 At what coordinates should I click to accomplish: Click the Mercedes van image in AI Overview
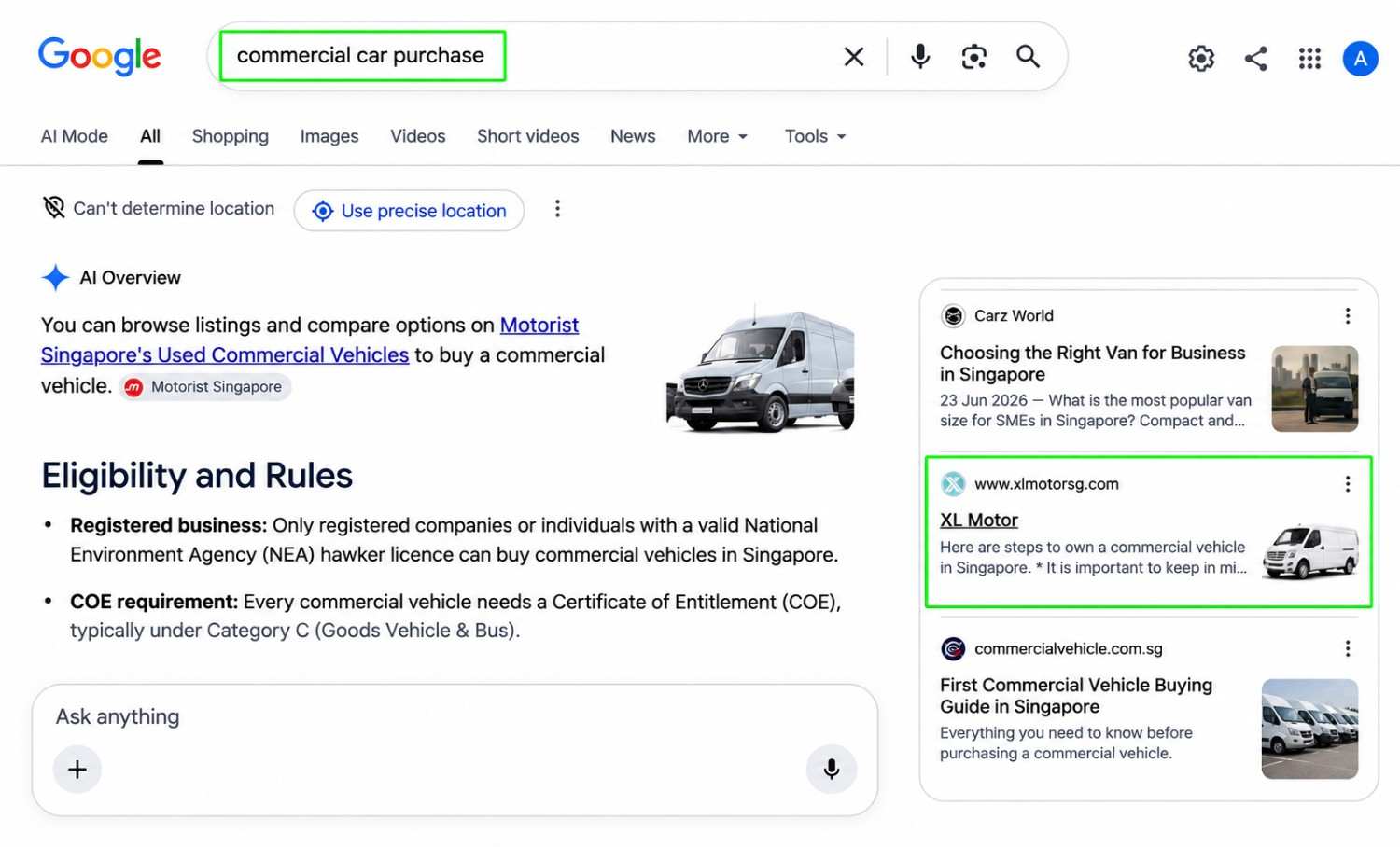[761, 369]
